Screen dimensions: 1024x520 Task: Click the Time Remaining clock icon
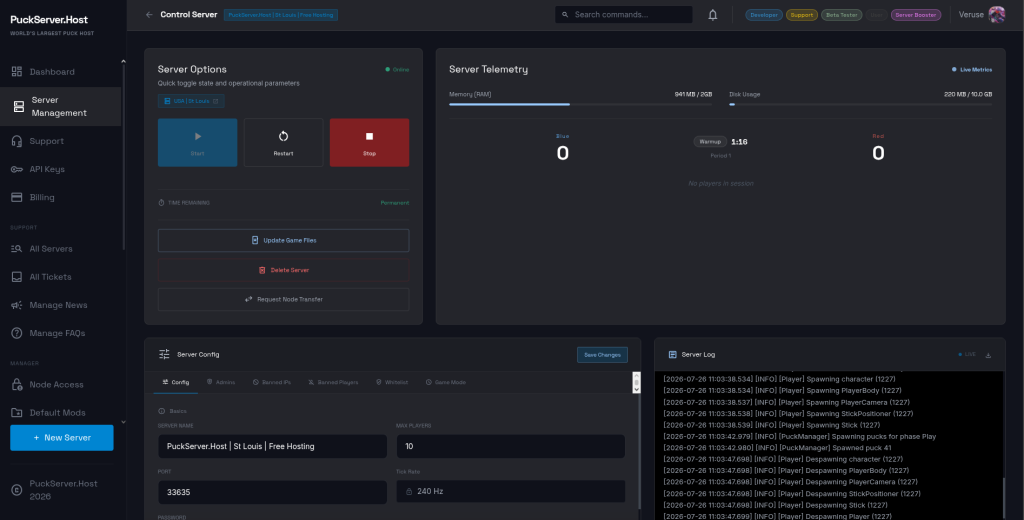click(161, 203)
